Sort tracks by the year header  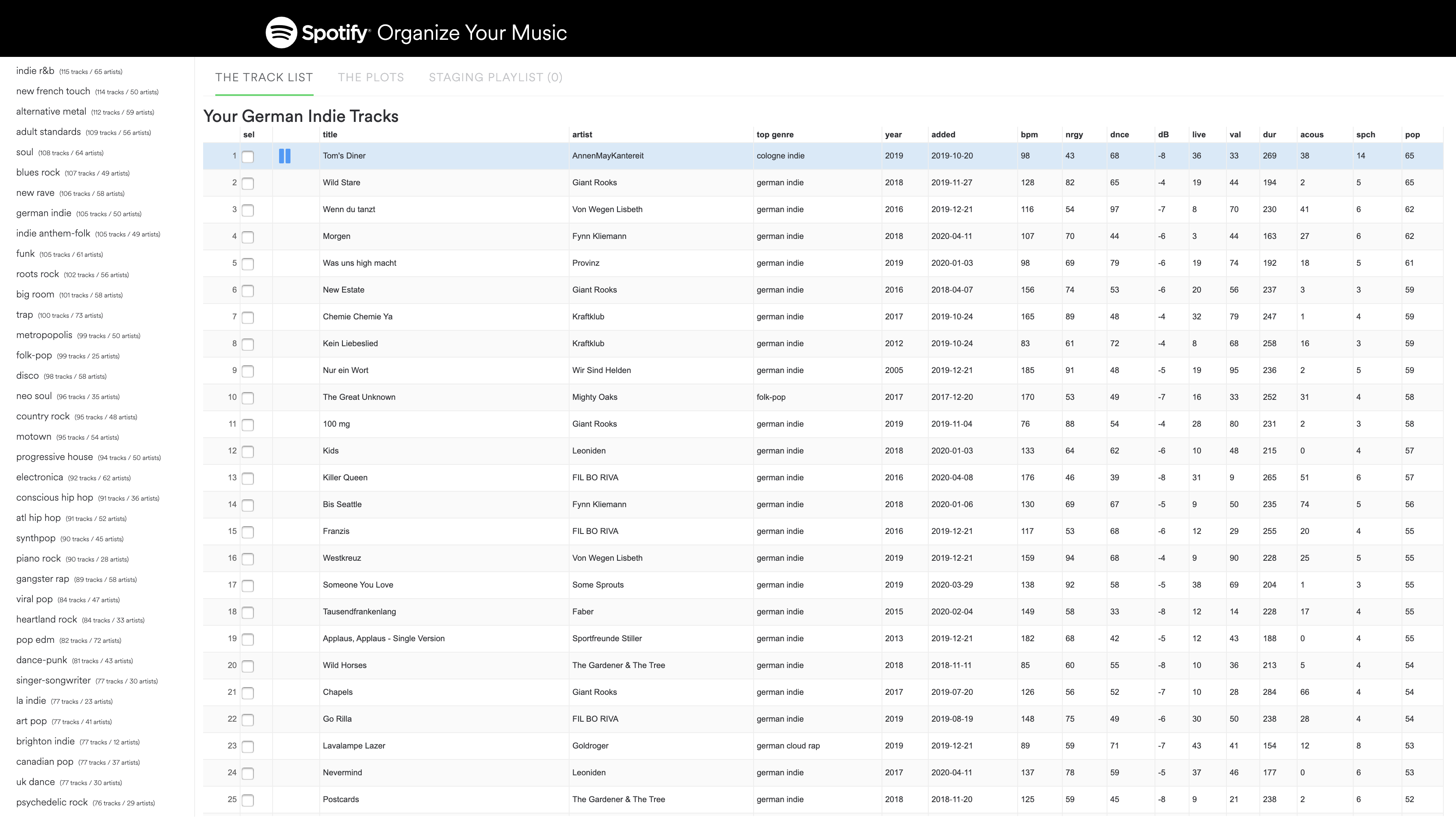coord(893,134)
